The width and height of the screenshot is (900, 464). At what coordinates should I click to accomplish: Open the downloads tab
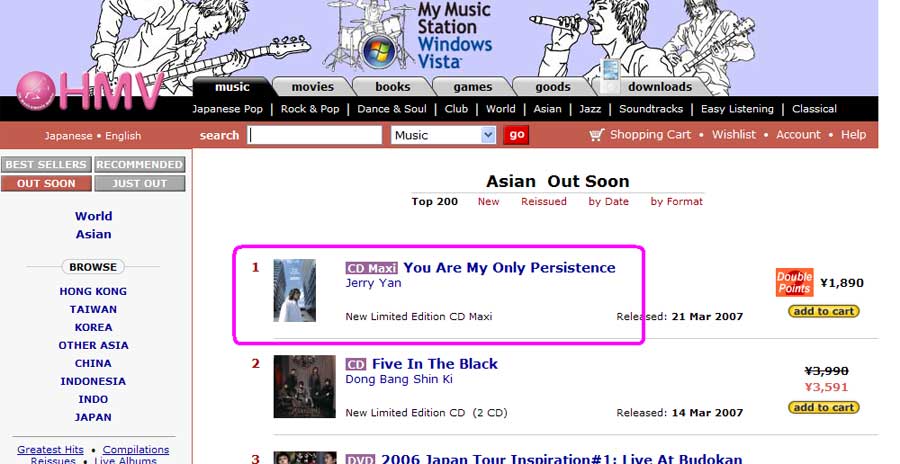click(660, 87)
